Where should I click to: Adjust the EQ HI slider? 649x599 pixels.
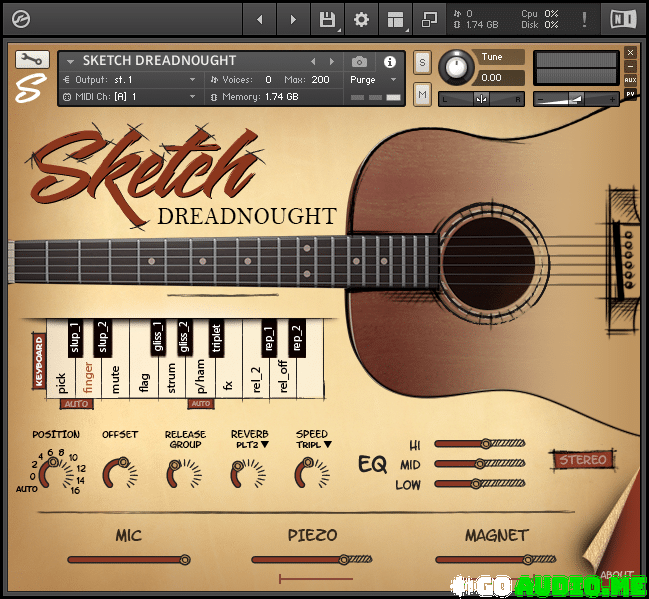tap(480, 444)
